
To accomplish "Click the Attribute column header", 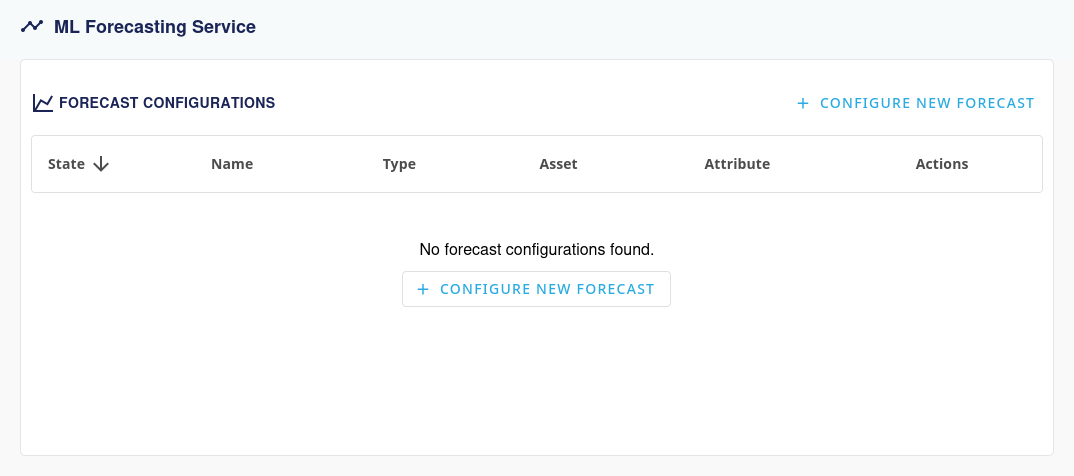I will click(737, 164).
